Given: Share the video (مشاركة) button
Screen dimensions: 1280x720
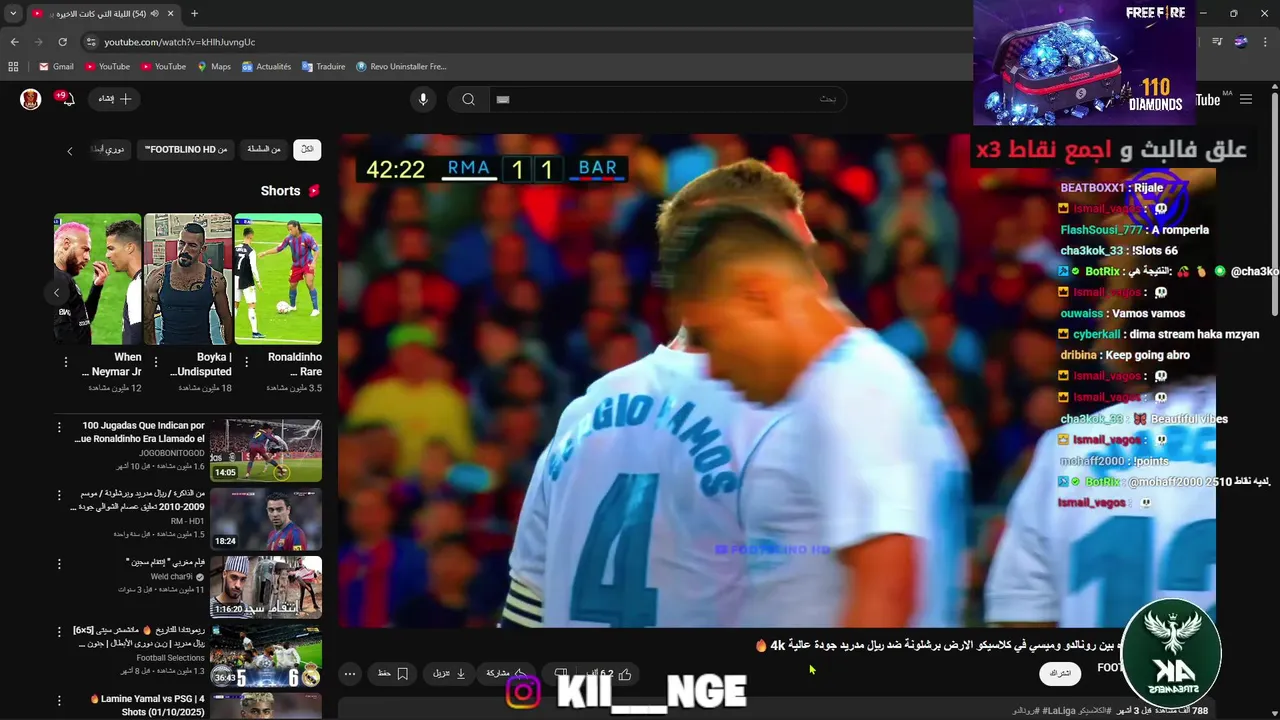Looking at the screenshot, I should click(x=506, y=674).
